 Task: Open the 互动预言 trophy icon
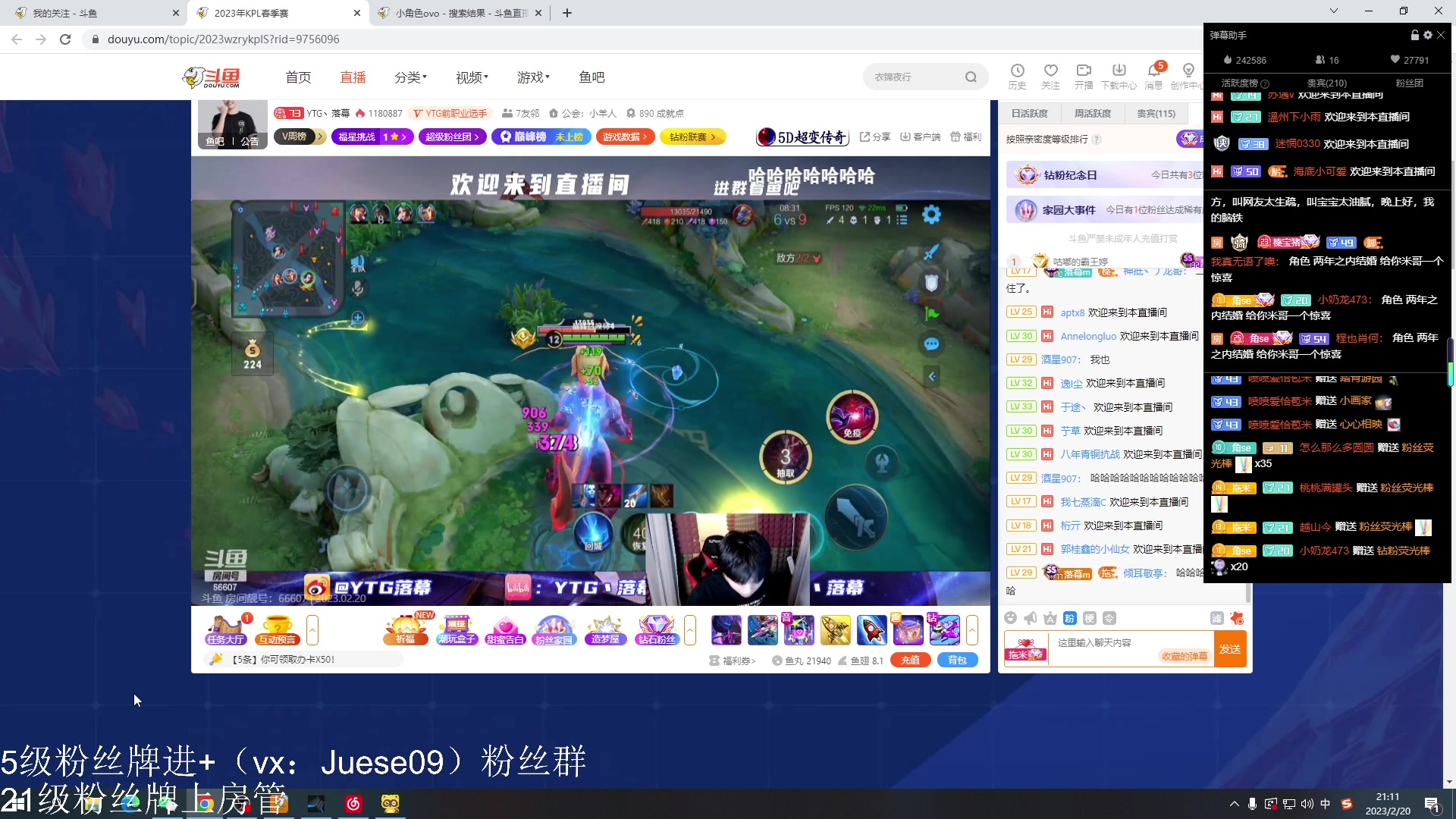(x=277, y=629)
